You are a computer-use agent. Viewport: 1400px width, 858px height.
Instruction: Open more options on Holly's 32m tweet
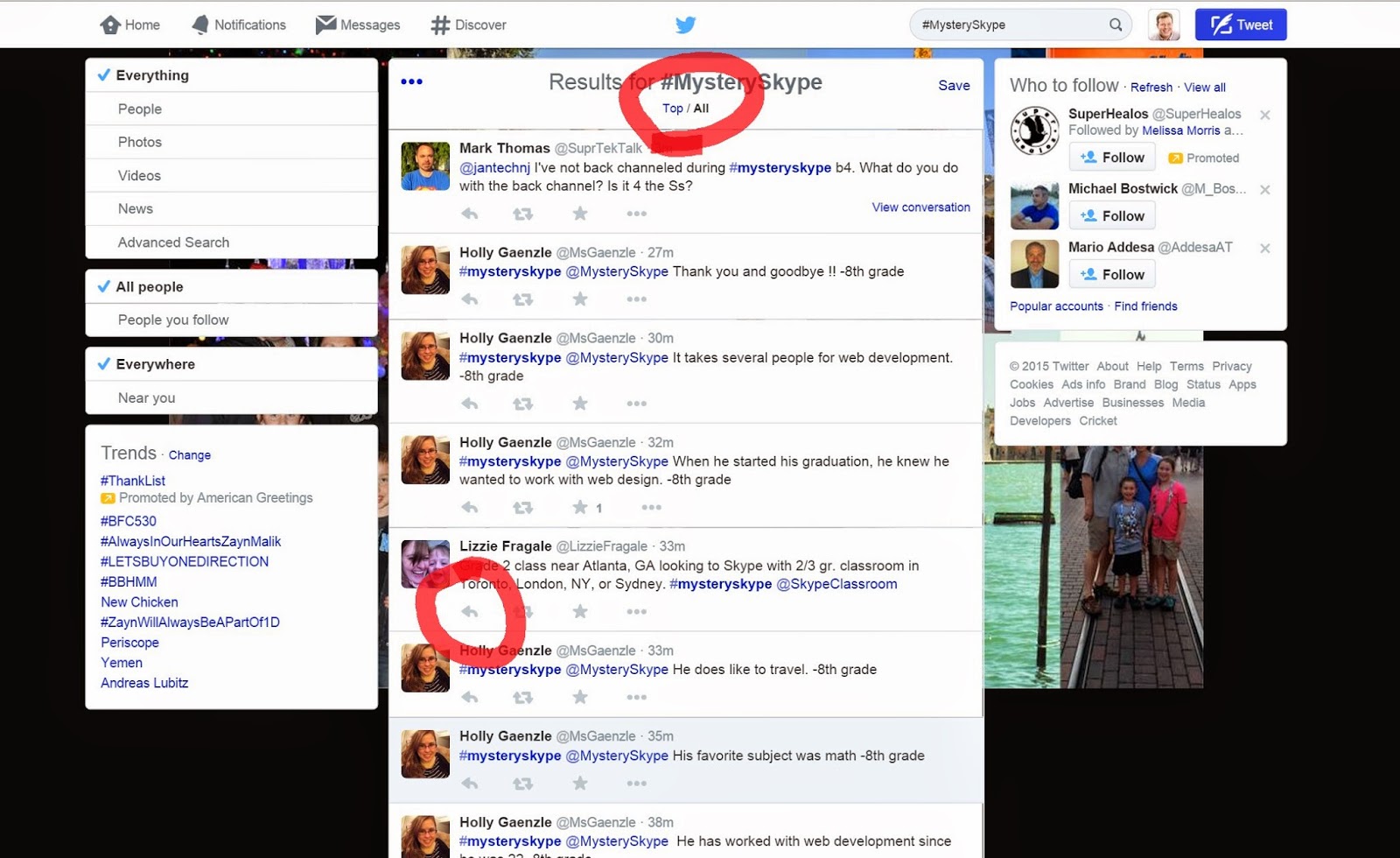tap(651, 508)
